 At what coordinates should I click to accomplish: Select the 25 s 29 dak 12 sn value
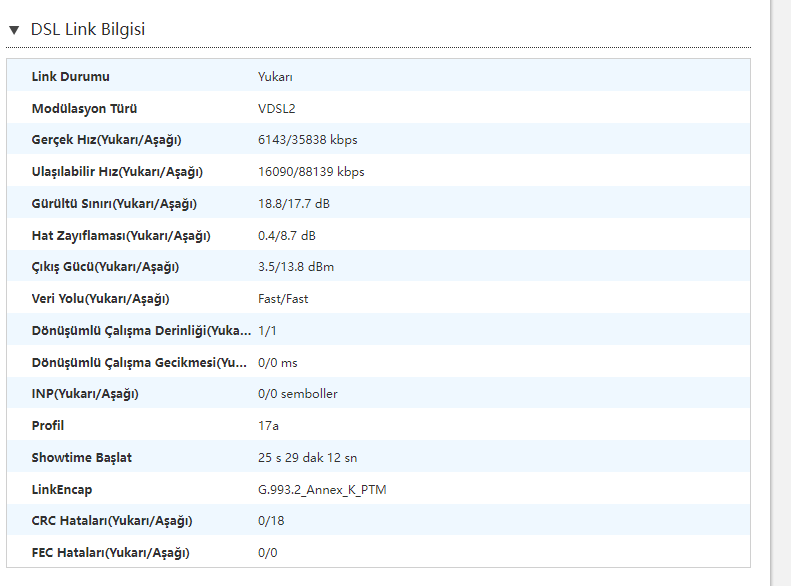pos(308,457)
